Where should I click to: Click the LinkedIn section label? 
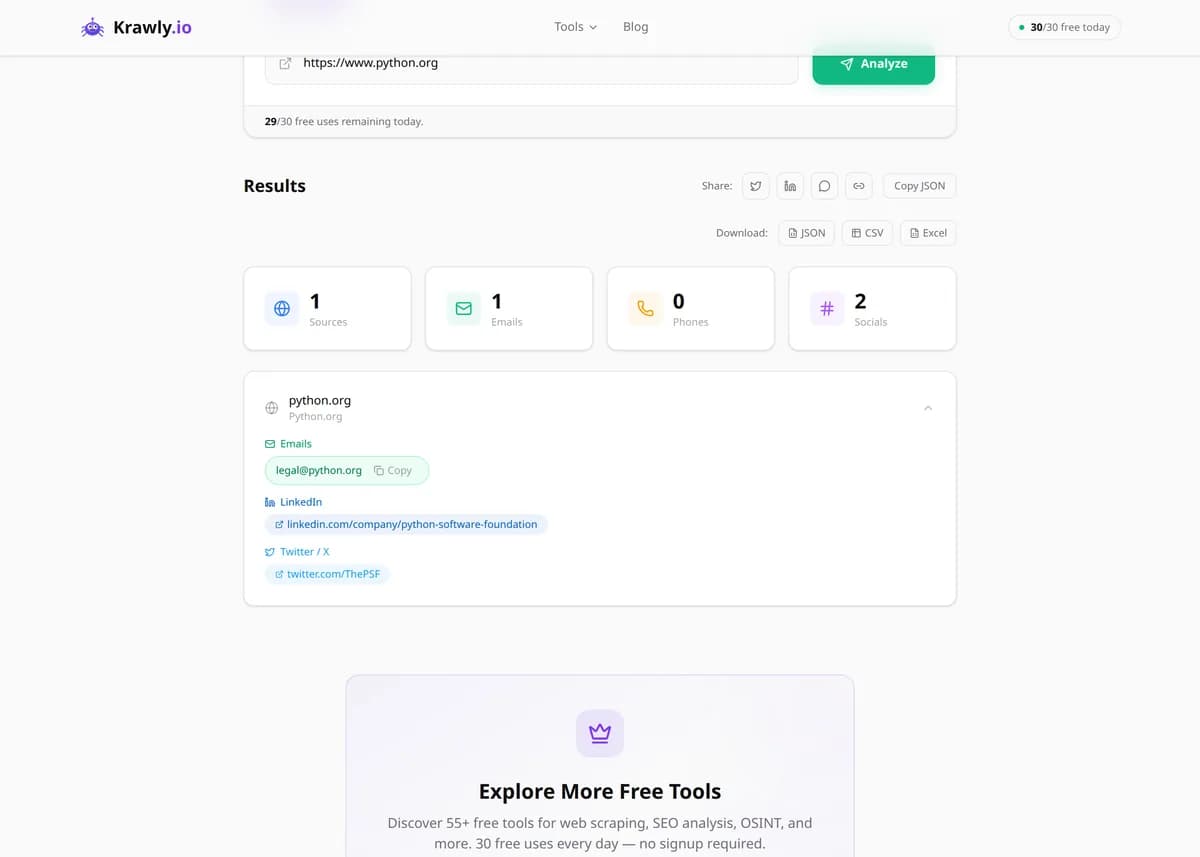pyautogui.click(x=293, y=502)
